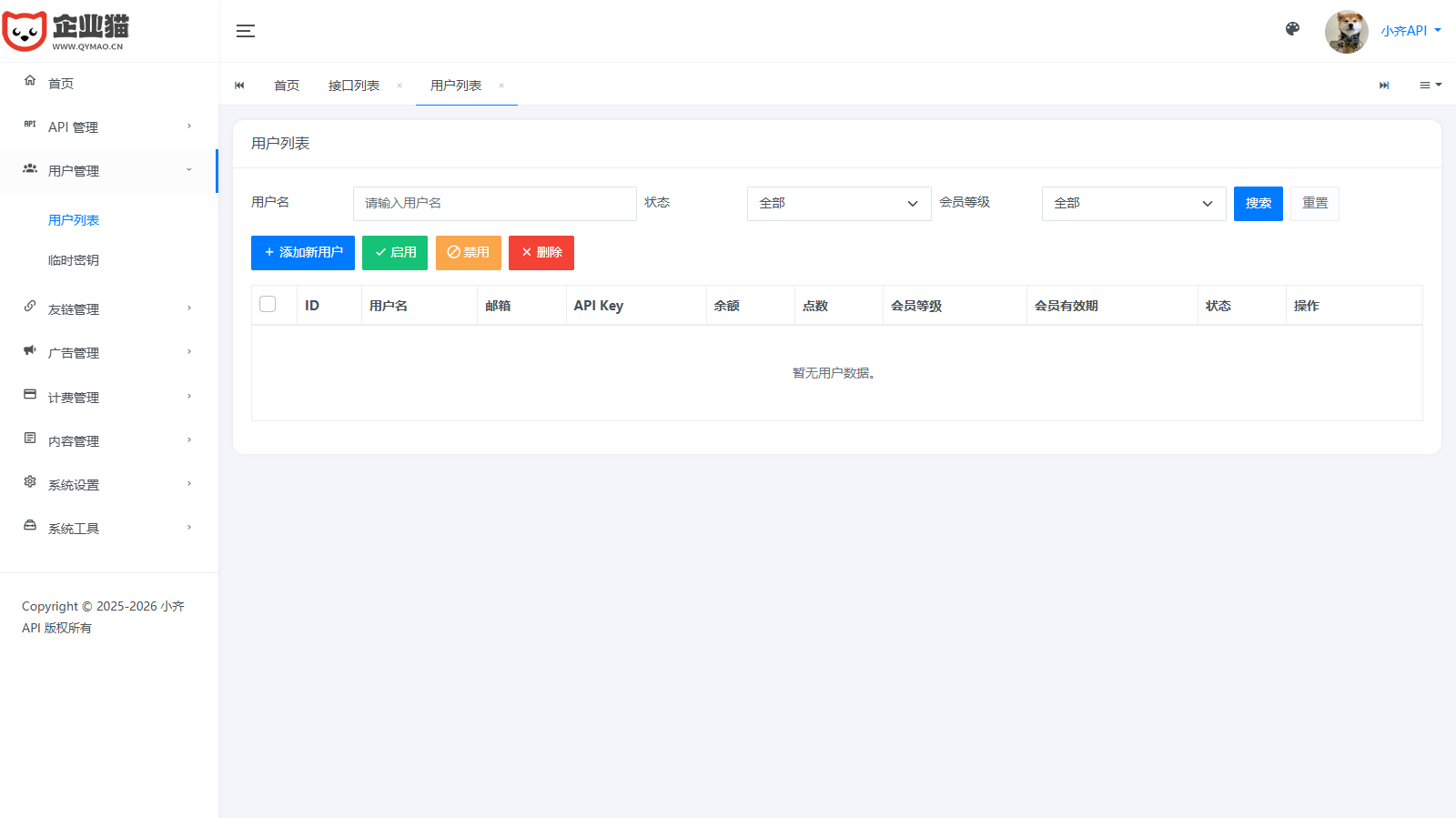Viewport: 1456px width, 818px height.
Task: Click the sidebar collapse hamburger icon
Action: click(246, 31)
